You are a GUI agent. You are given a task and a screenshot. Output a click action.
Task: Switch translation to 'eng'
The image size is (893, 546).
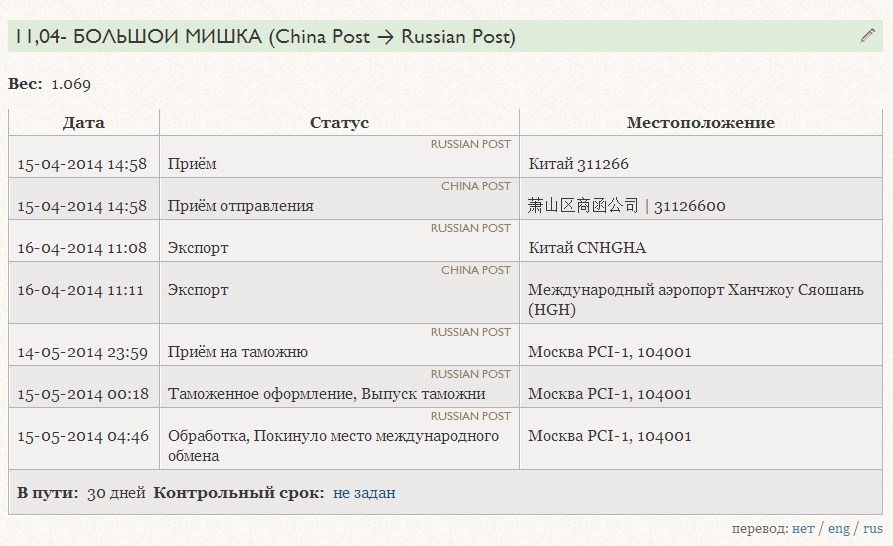[x=839, y=529]
